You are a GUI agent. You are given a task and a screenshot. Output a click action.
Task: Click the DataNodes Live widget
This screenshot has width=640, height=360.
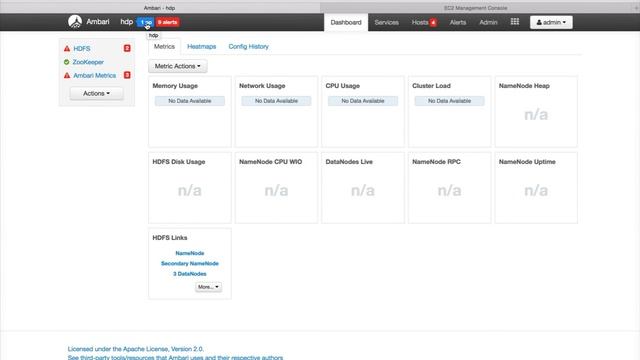363,188
